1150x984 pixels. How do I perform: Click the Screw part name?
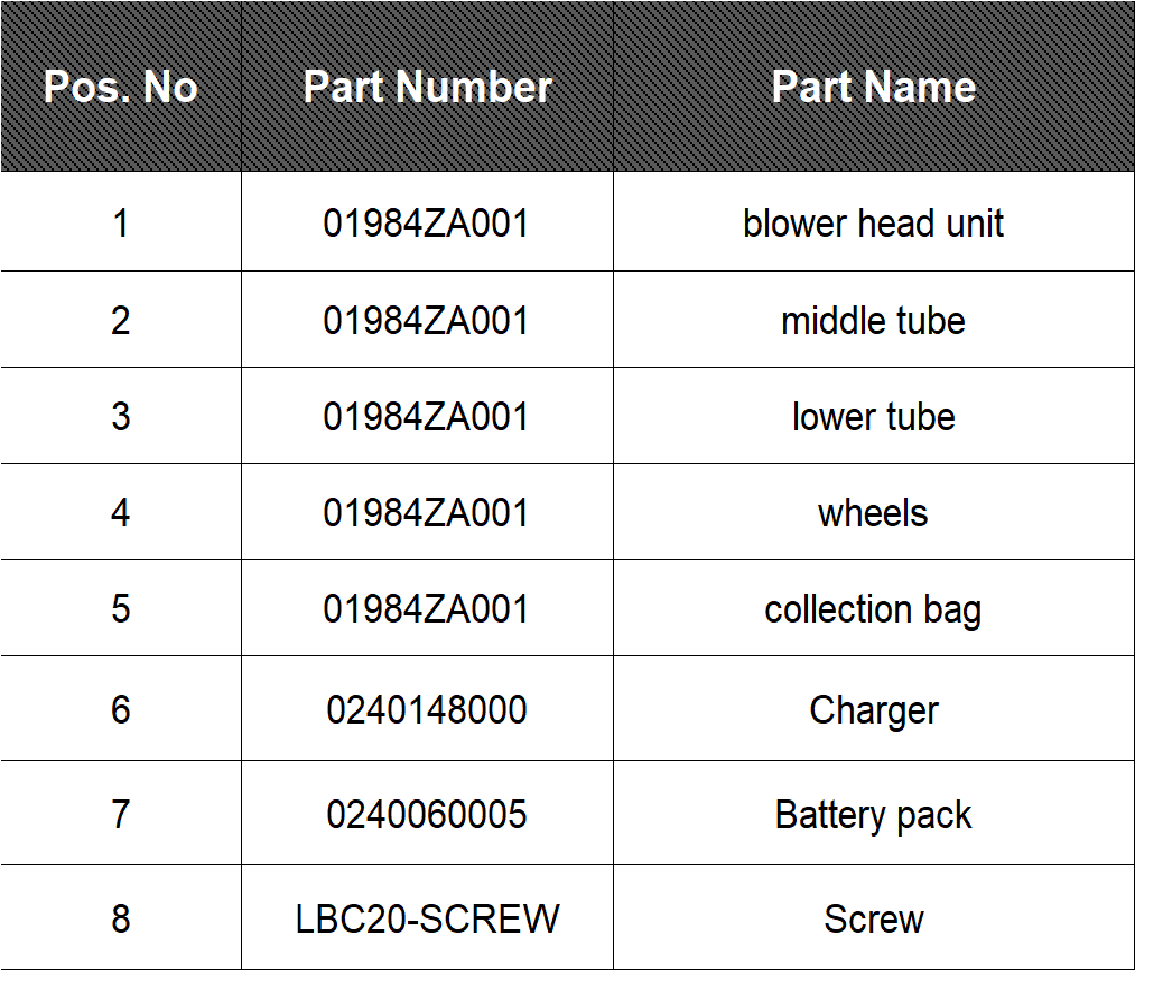874,919
